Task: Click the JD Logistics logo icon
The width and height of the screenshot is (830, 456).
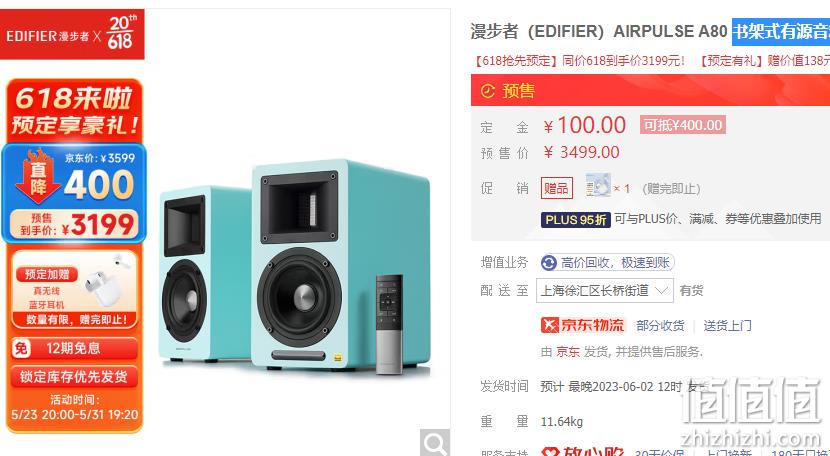Action: click(x=550, y=325)
